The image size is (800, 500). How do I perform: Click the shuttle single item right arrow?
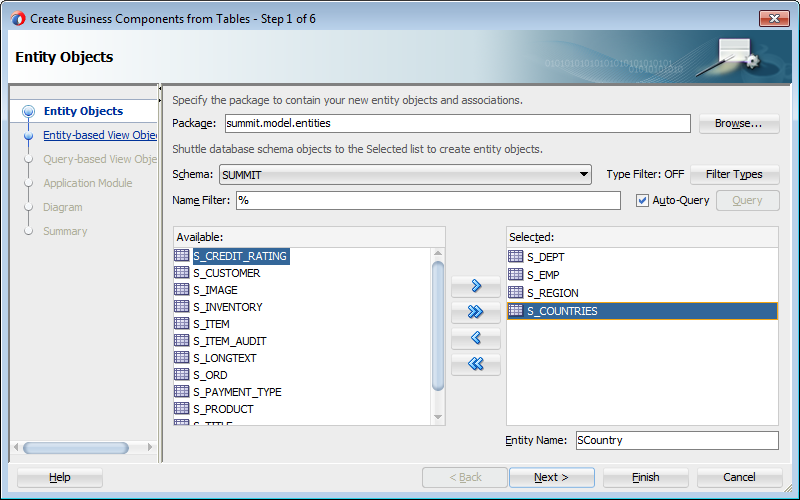(476, 286)
